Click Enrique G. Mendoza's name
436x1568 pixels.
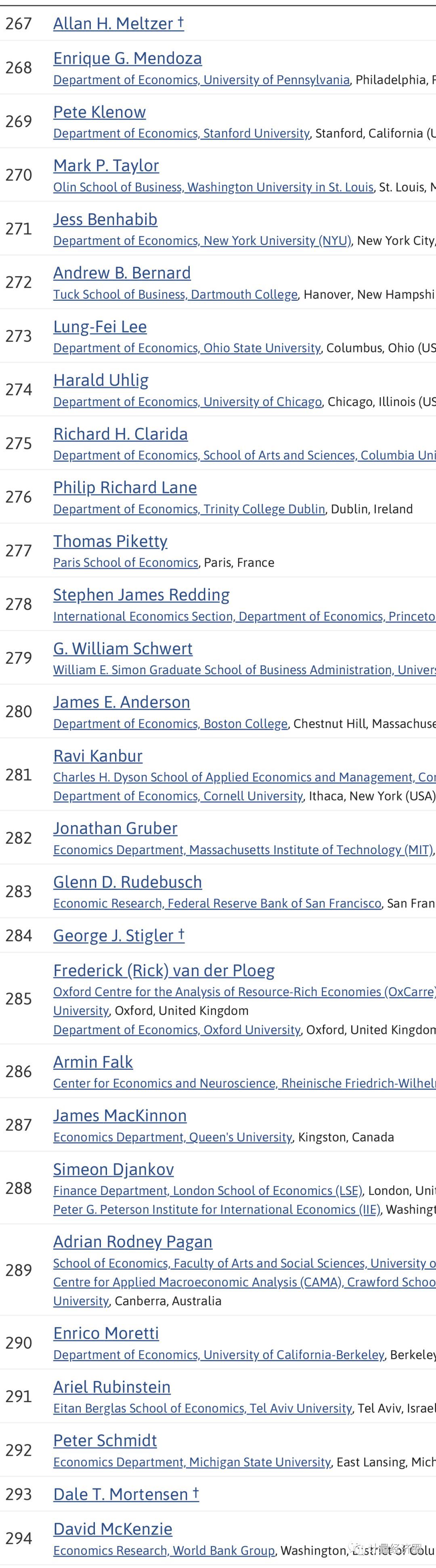point(127,59)
